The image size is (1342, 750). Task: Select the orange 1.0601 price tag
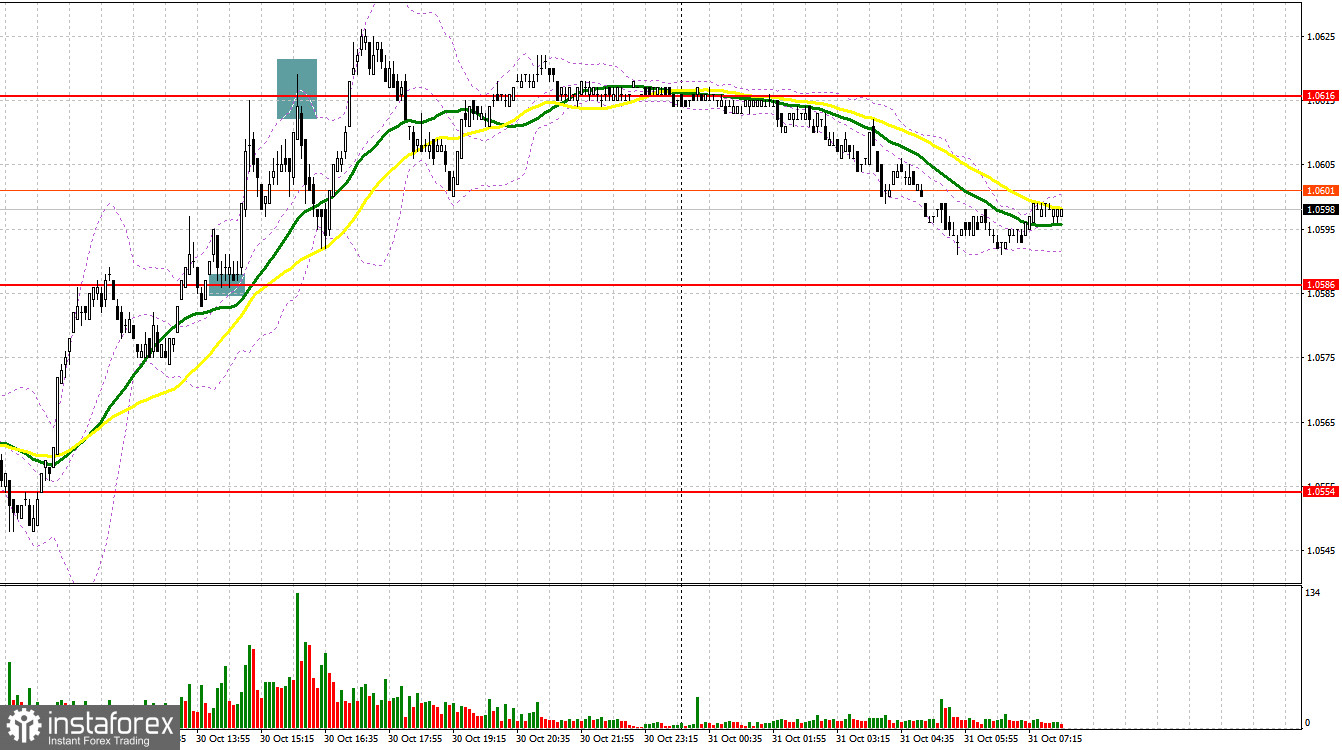coord(1320,190)
